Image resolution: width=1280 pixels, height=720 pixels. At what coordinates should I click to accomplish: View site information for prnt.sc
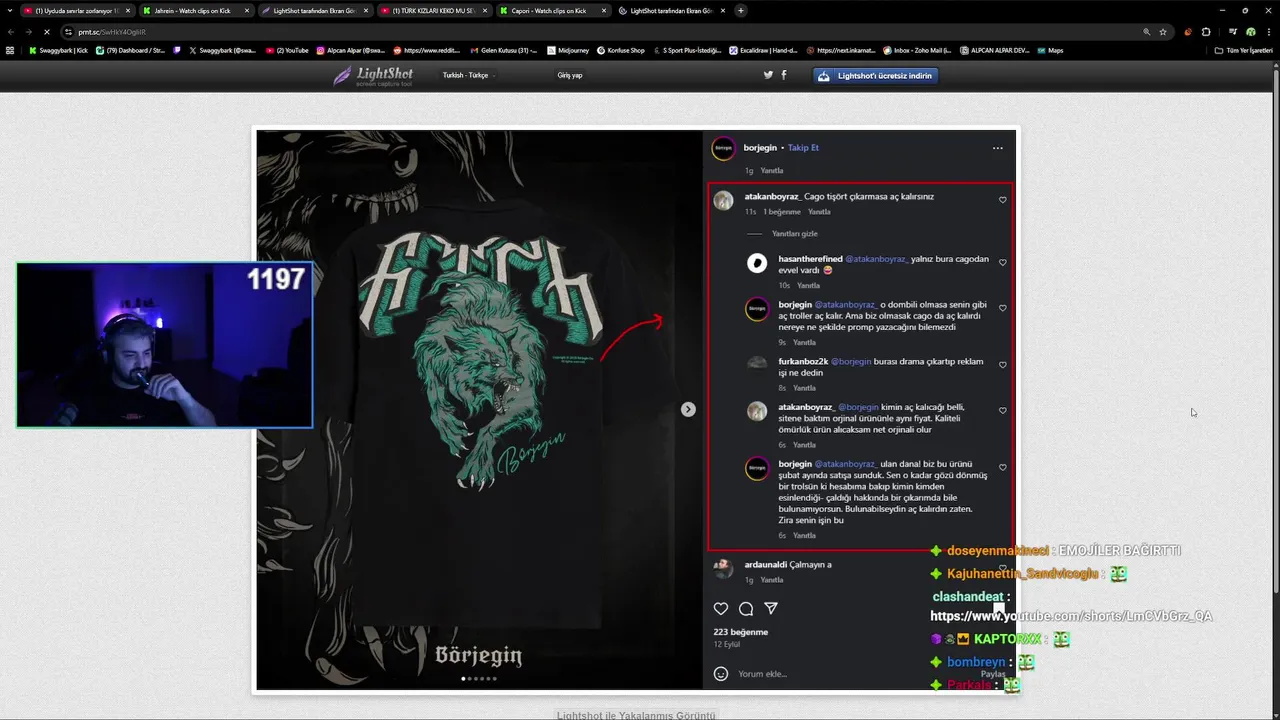[x=69, y=32]
